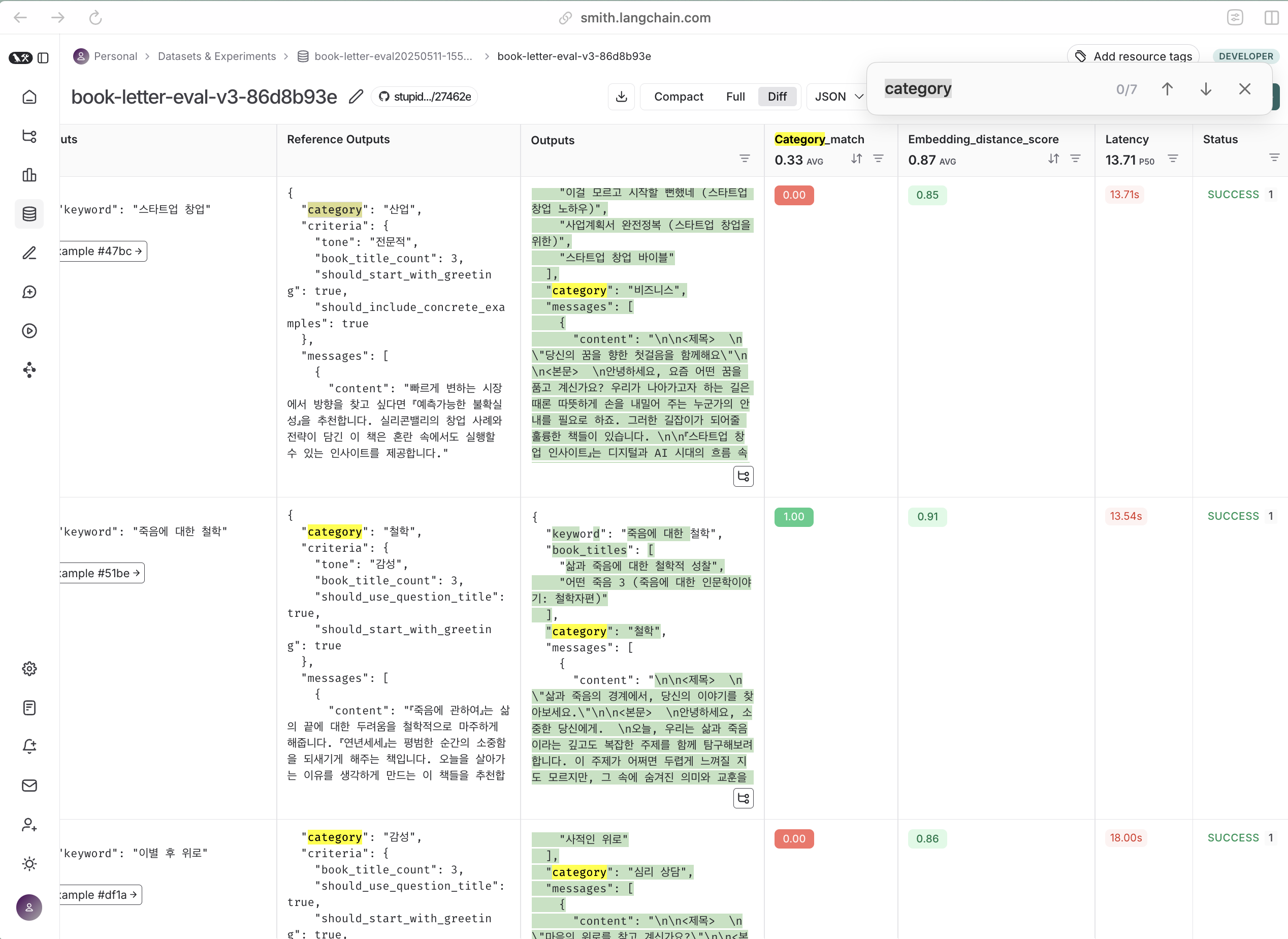Image resolution: width=1288 pixels, height=939 pixels.
Task: Click the 0.00 category match score badge
Action: 794,195
